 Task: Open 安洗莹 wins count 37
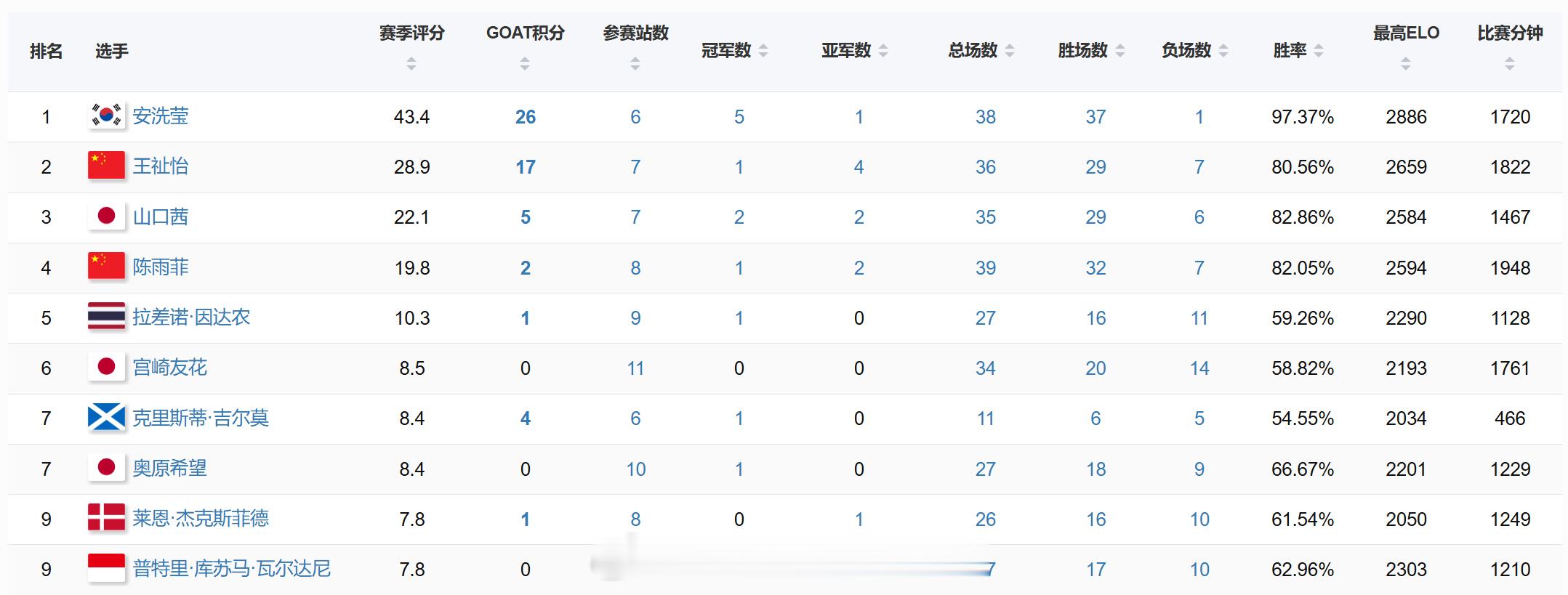pyautogui.click(x=1096, y=117)
